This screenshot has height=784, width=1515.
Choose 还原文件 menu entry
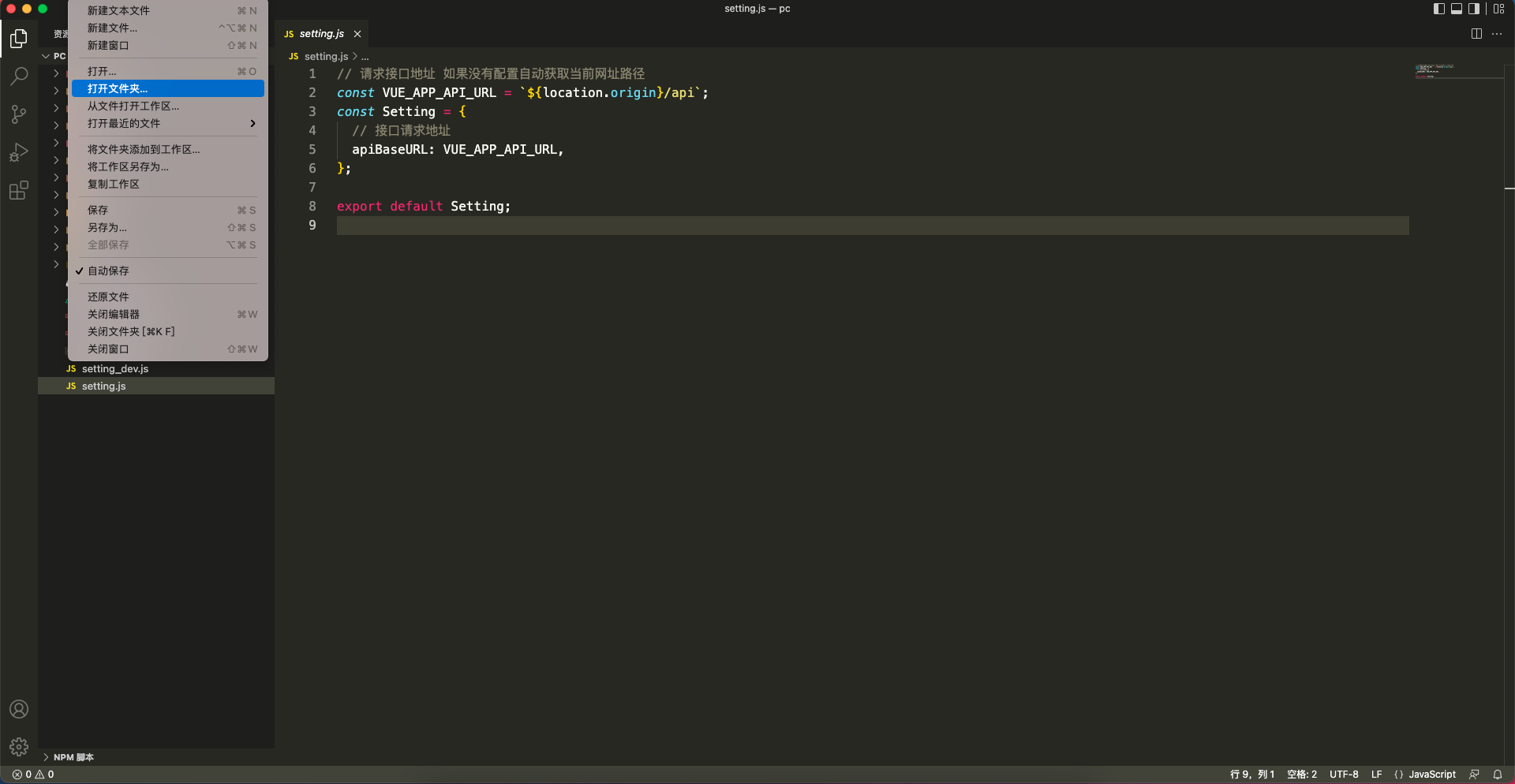tap(166, 297)
